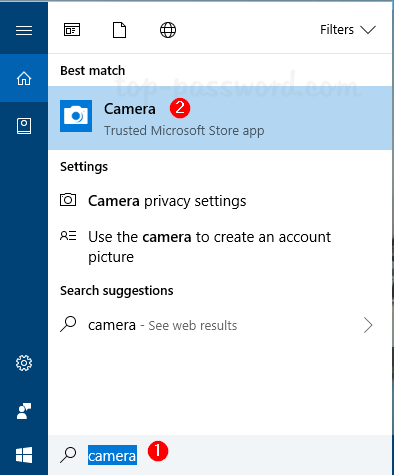Image resolution: width=394 pixels, height=475 pixels.
Task: Open the Windows Start button
Action: 24,455
